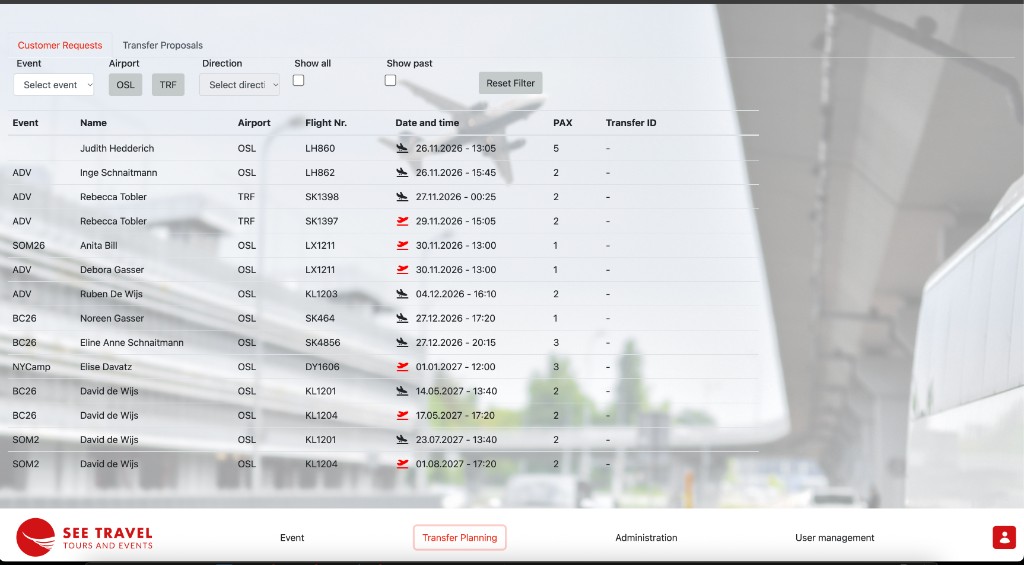This screenshot has width=1024, height=565.
Task: Click flight number KL1203
Action: tap(321, 294)
